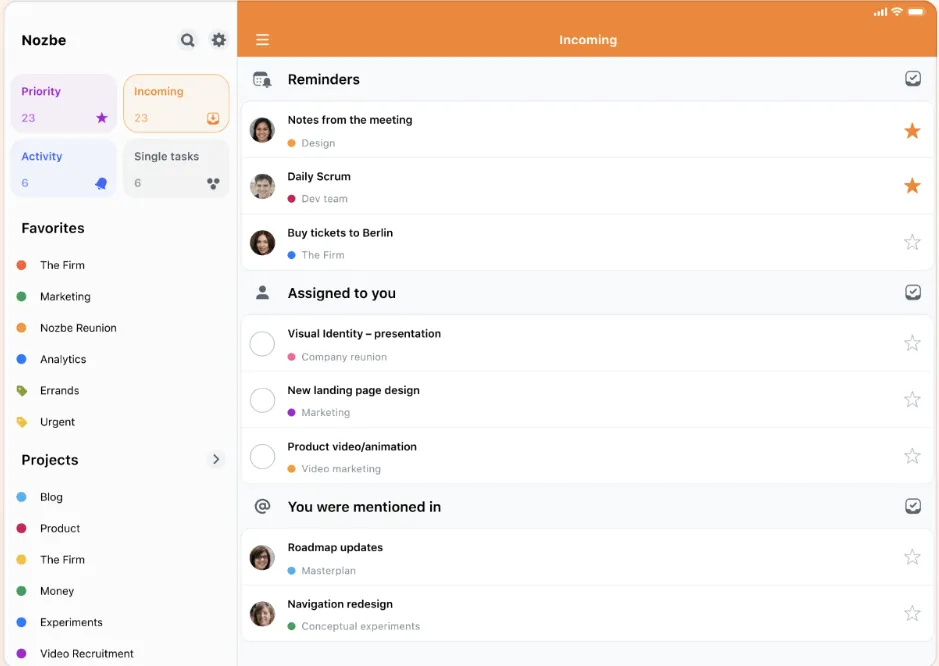Click the Wi-Fi status icon
The height and width of the screenshot is (666, 939).
pos(896,11)
